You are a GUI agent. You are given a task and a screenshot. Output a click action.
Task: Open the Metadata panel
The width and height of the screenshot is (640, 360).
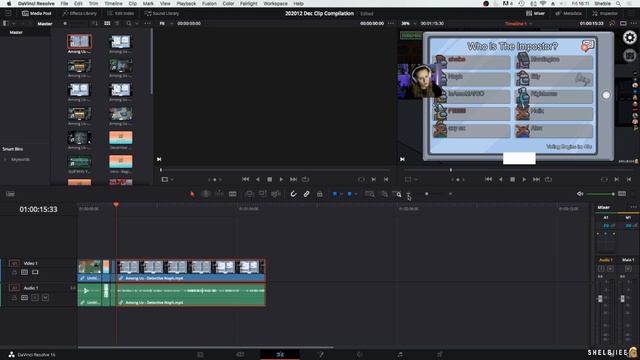[x=569, y=13]
